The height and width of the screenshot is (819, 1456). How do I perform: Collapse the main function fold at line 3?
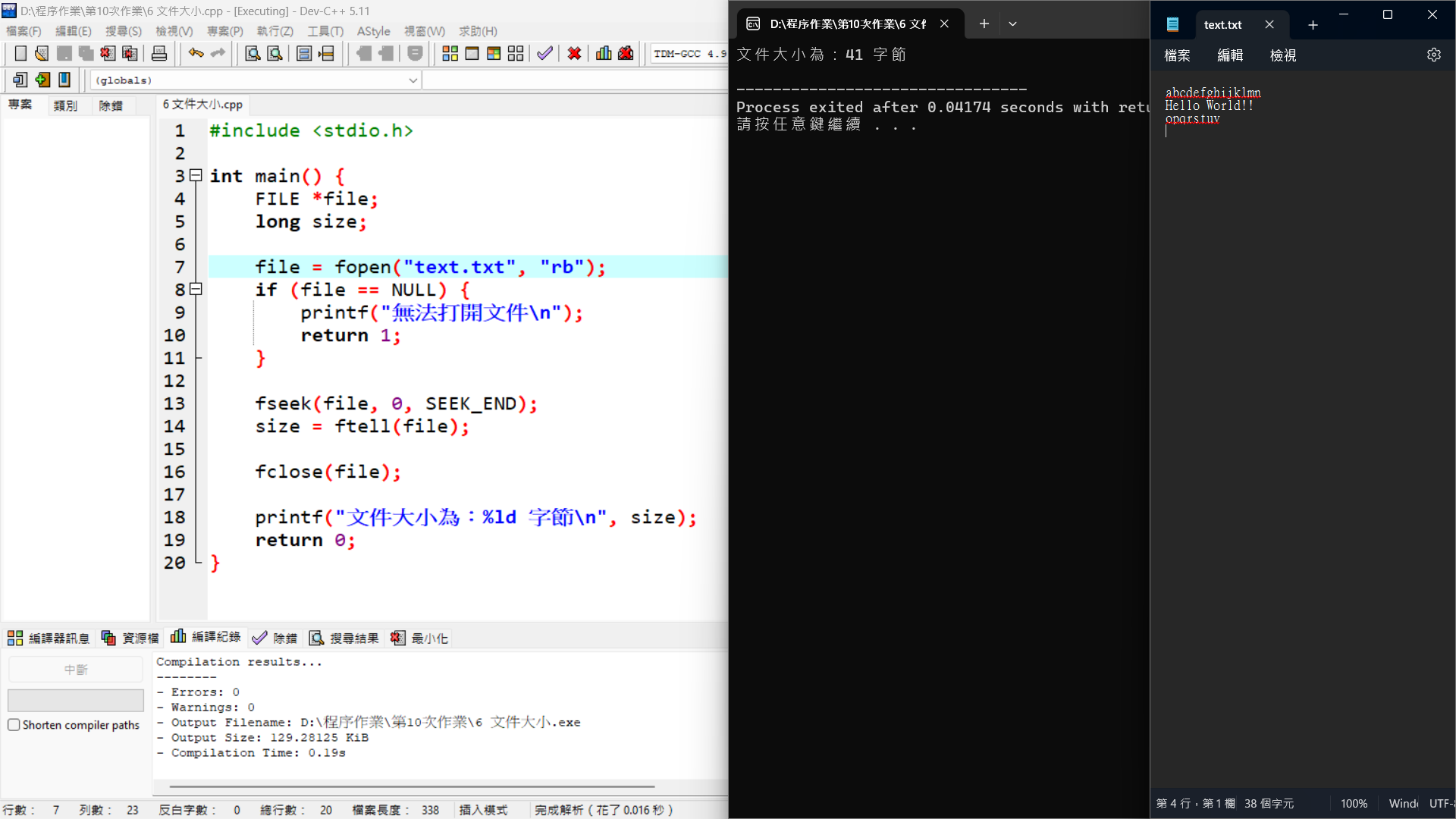coord(196,175)
